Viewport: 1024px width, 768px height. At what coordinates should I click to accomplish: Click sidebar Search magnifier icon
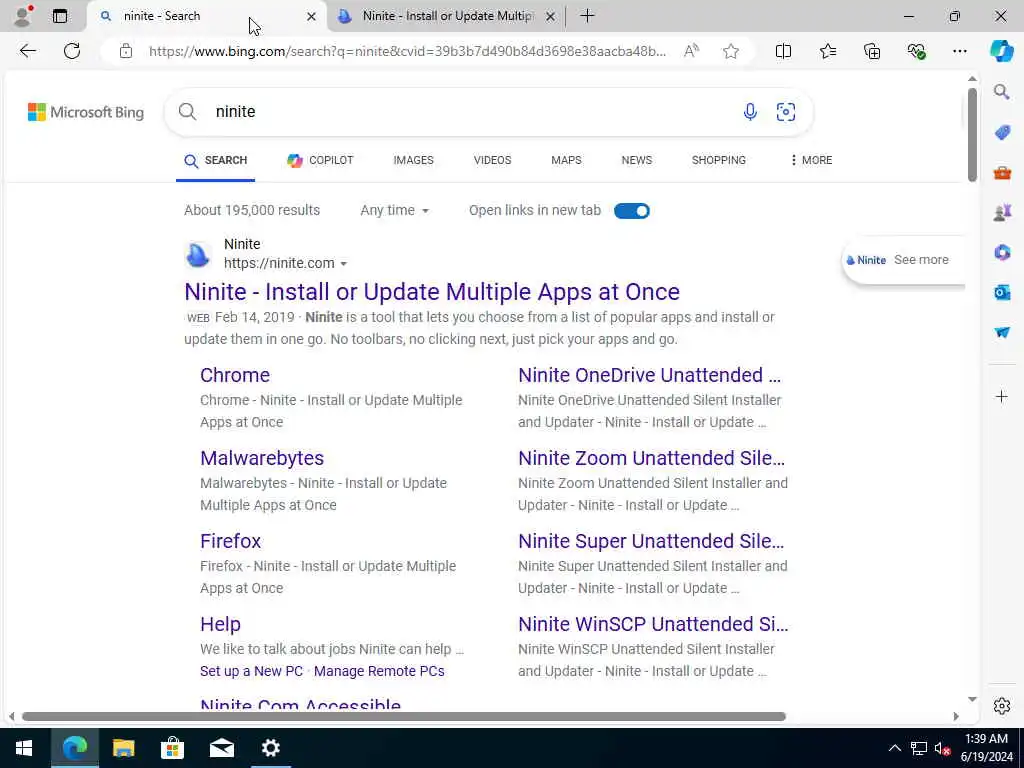click(x=1002, y=92)
